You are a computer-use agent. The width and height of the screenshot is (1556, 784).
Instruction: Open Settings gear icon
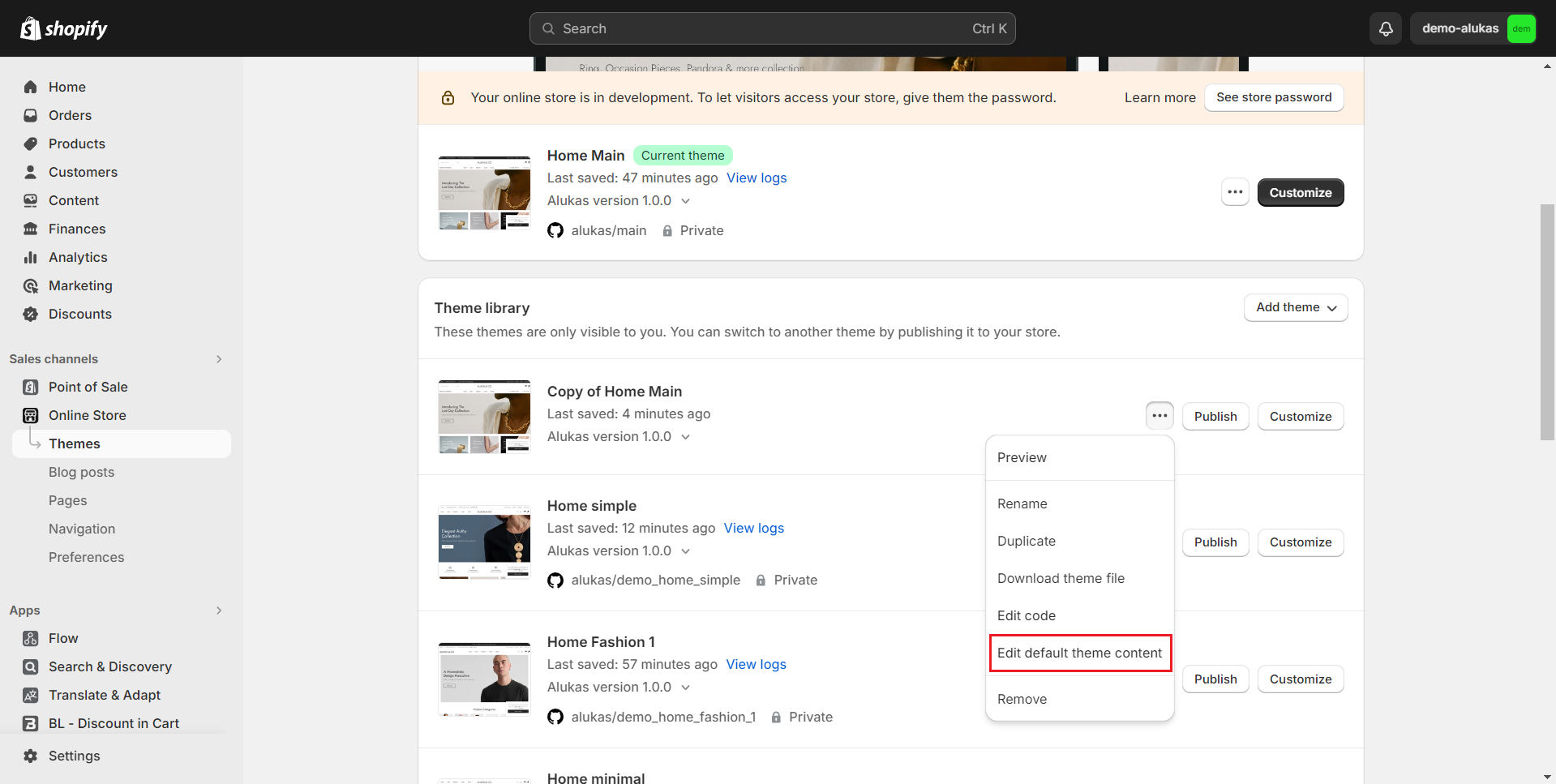click(x=31, y=756)
